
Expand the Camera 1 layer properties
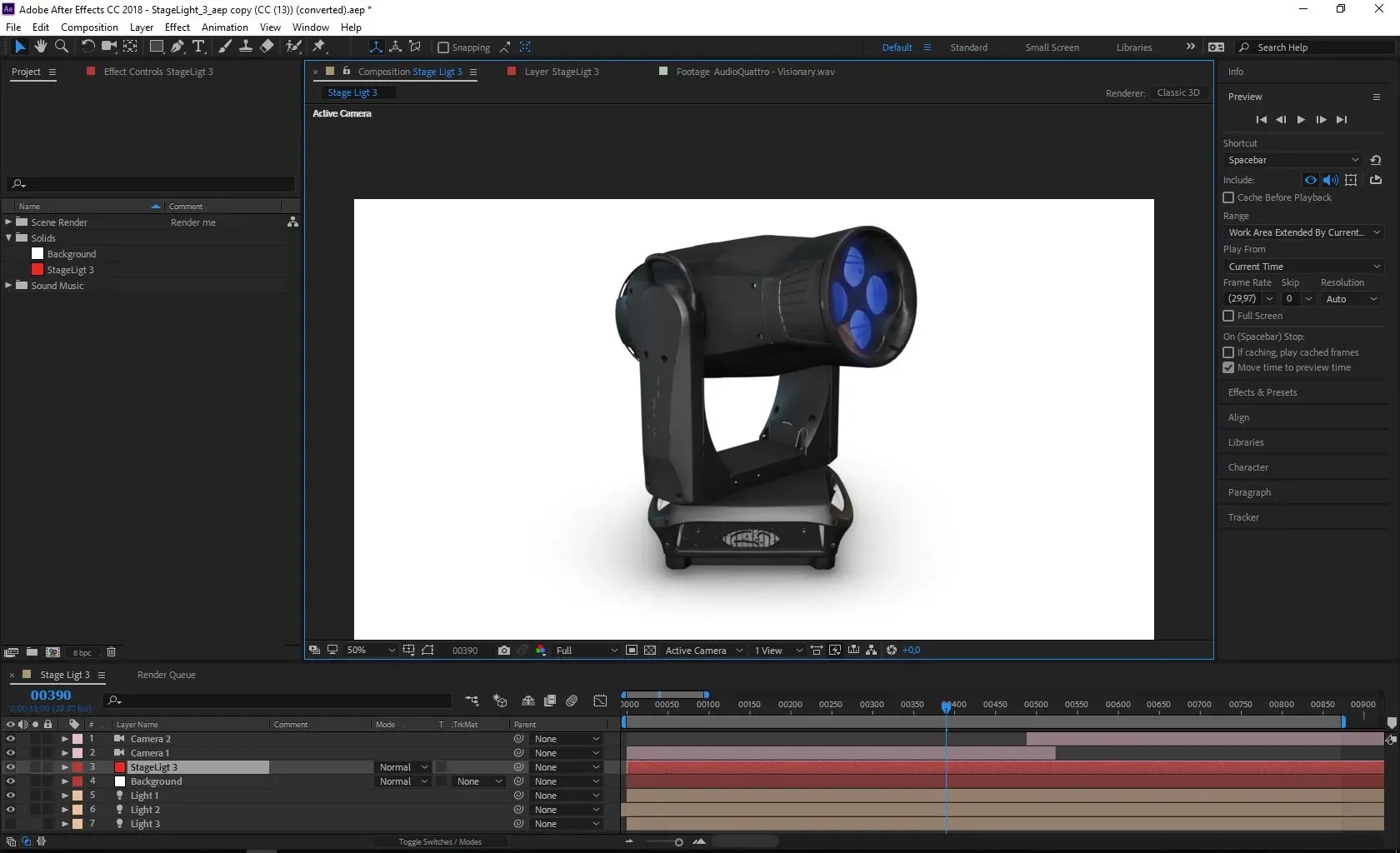65,753
